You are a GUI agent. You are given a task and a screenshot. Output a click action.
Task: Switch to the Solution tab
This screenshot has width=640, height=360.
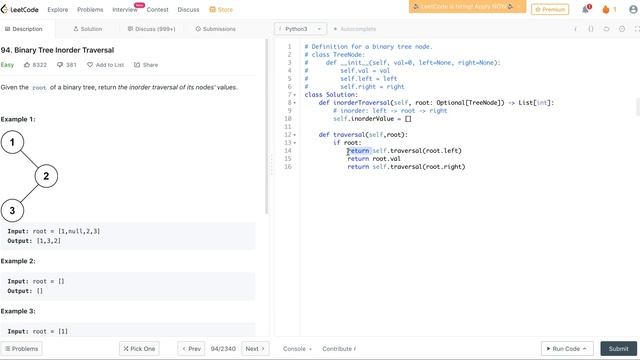click(88, 29)
